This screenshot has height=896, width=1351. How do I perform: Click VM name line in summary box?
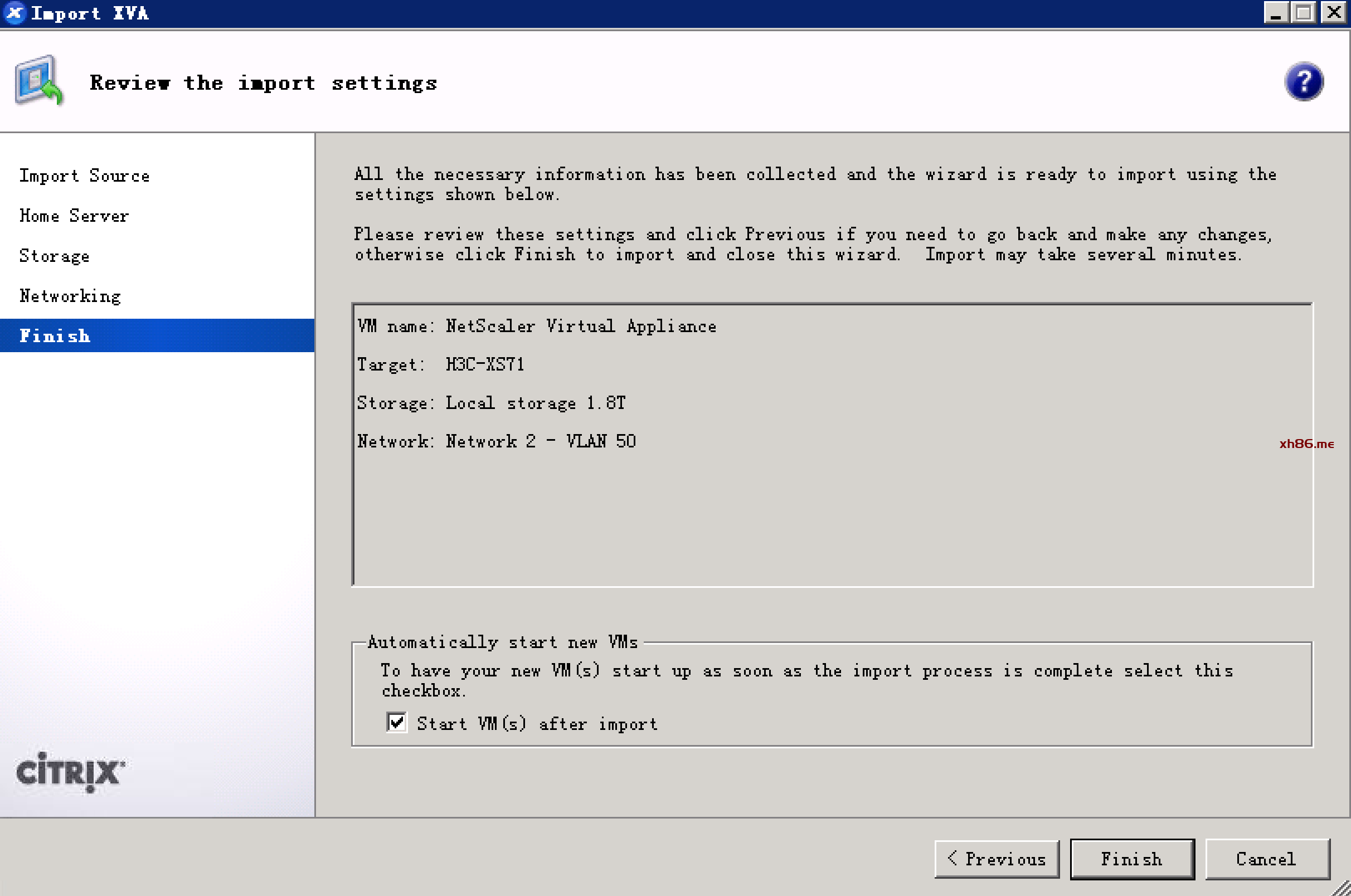(536, 327)
